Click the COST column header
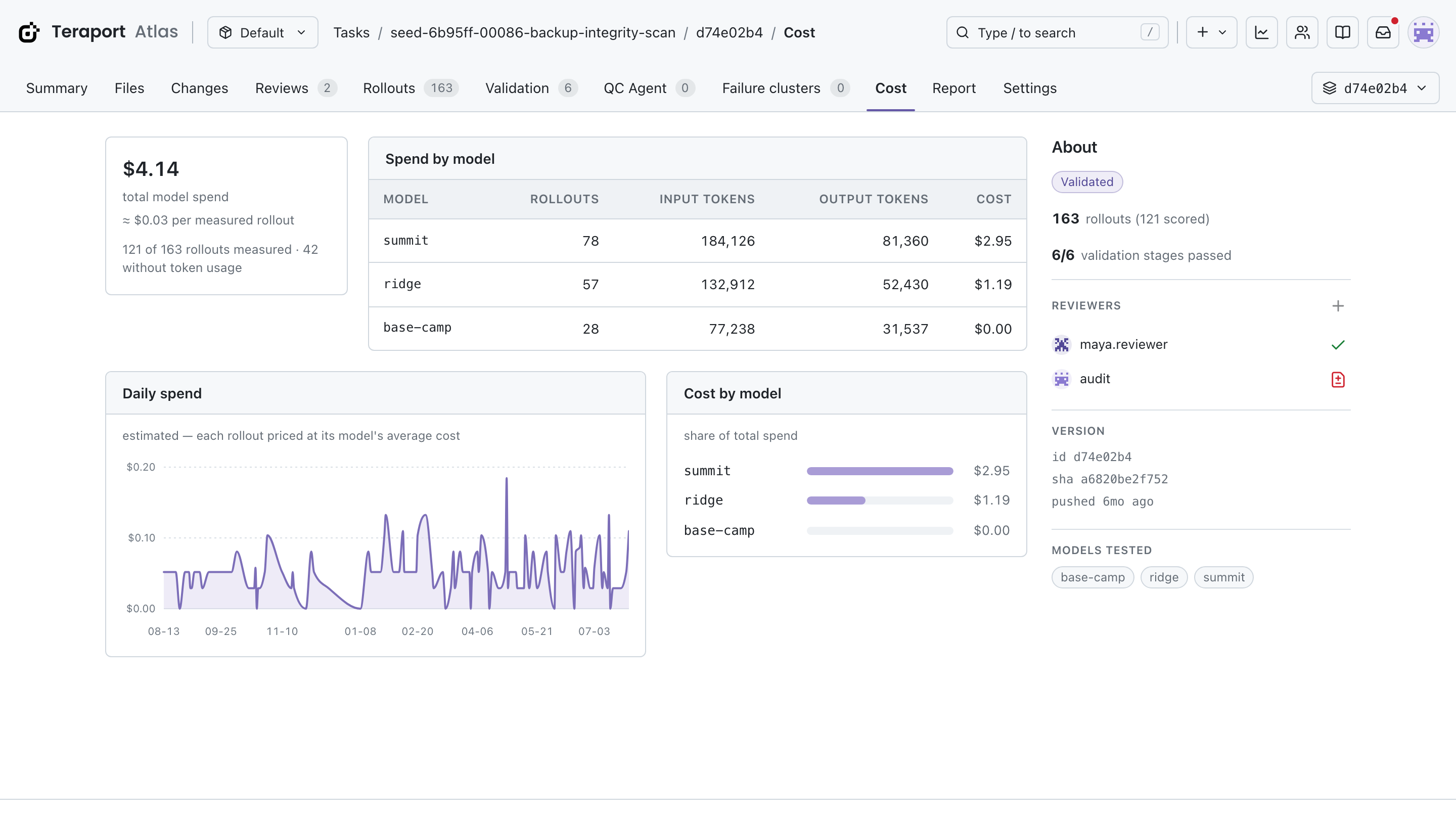Screen dimensions: 1456x819 point(993,199)
